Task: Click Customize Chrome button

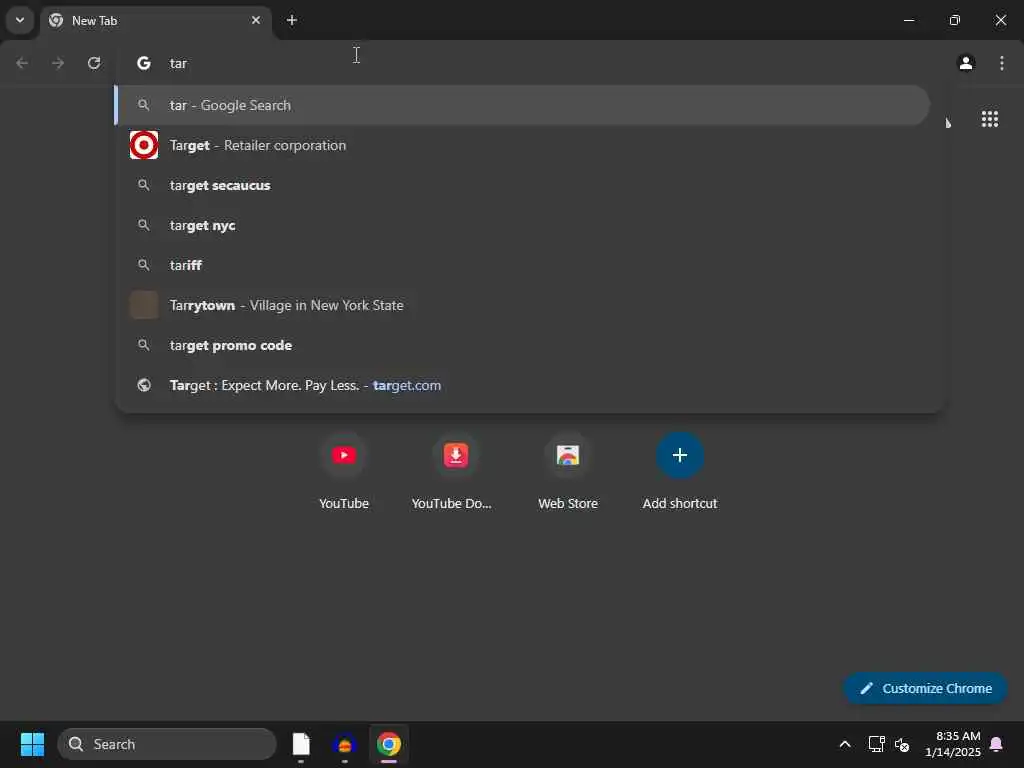Action: click(x=925, y=688)
